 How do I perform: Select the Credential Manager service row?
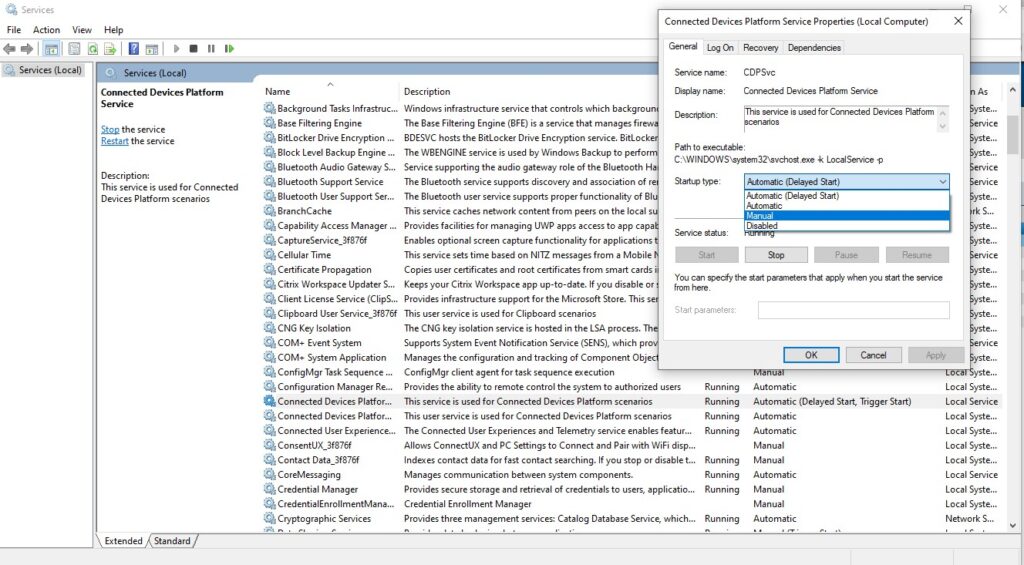click(x=318, y=490)
